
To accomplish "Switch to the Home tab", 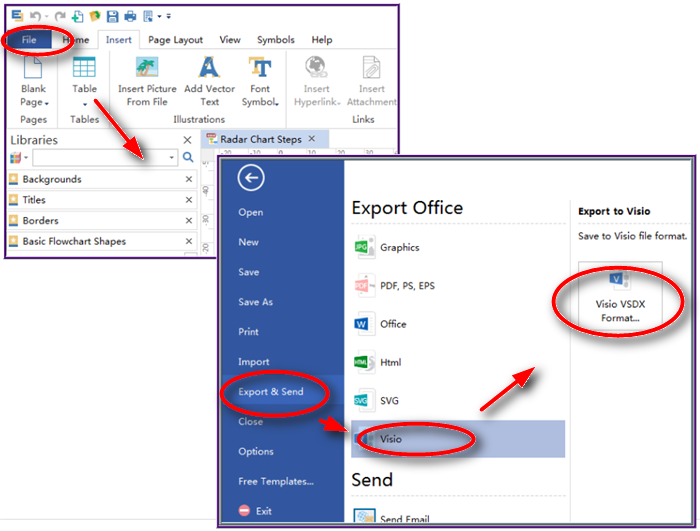I will (76, 40).
